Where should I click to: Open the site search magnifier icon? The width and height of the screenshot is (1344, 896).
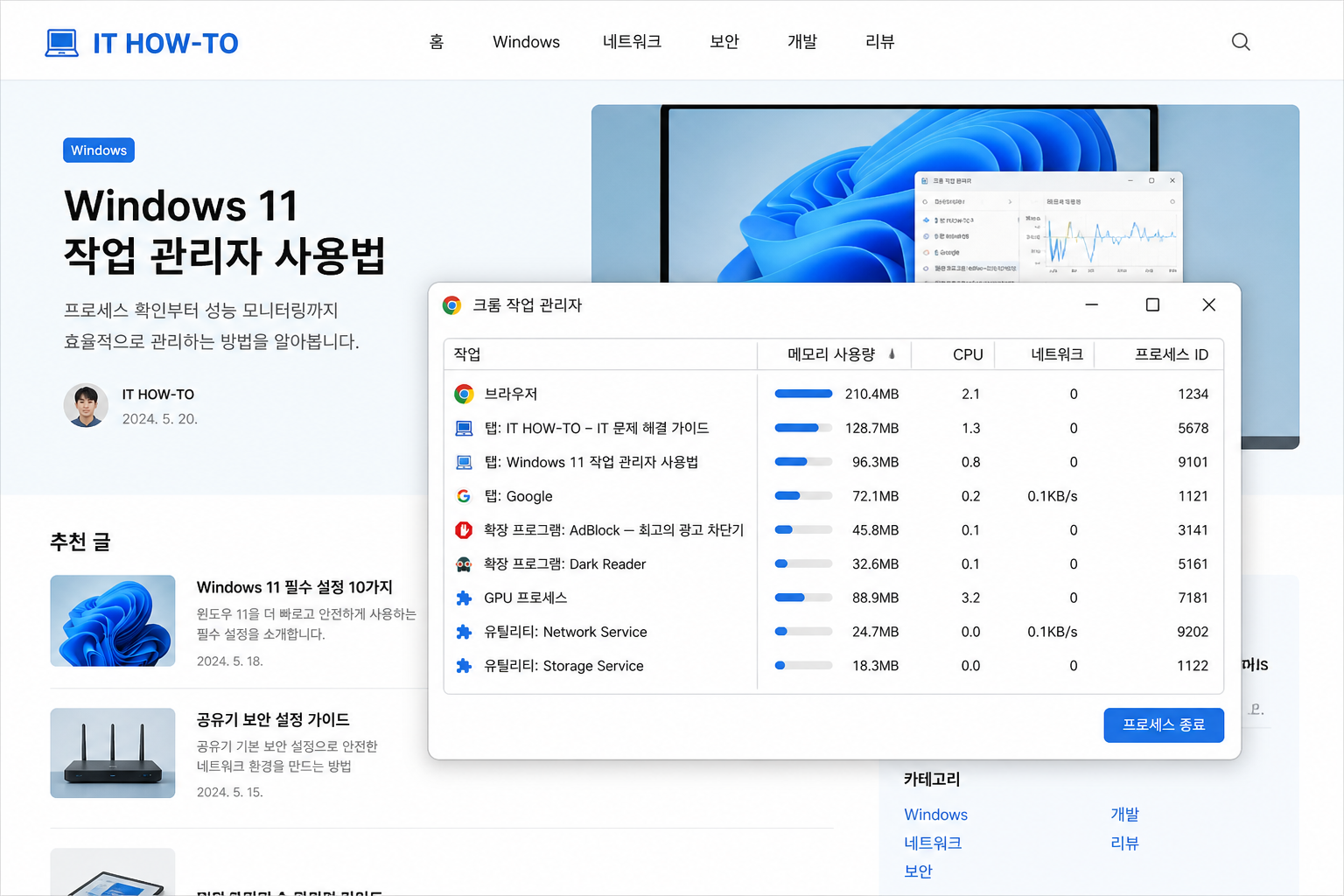pyautogui.click(x=1241, y=42)
